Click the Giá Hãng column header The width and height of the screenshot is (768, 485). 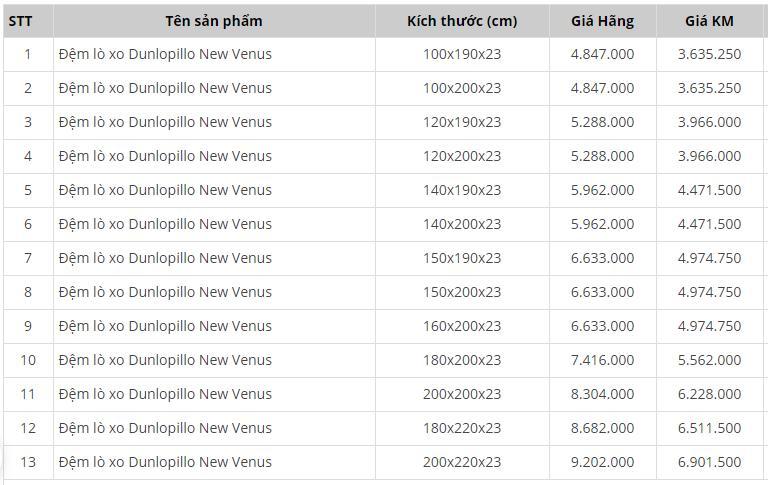pyautogui.click(x=602, y=21)
